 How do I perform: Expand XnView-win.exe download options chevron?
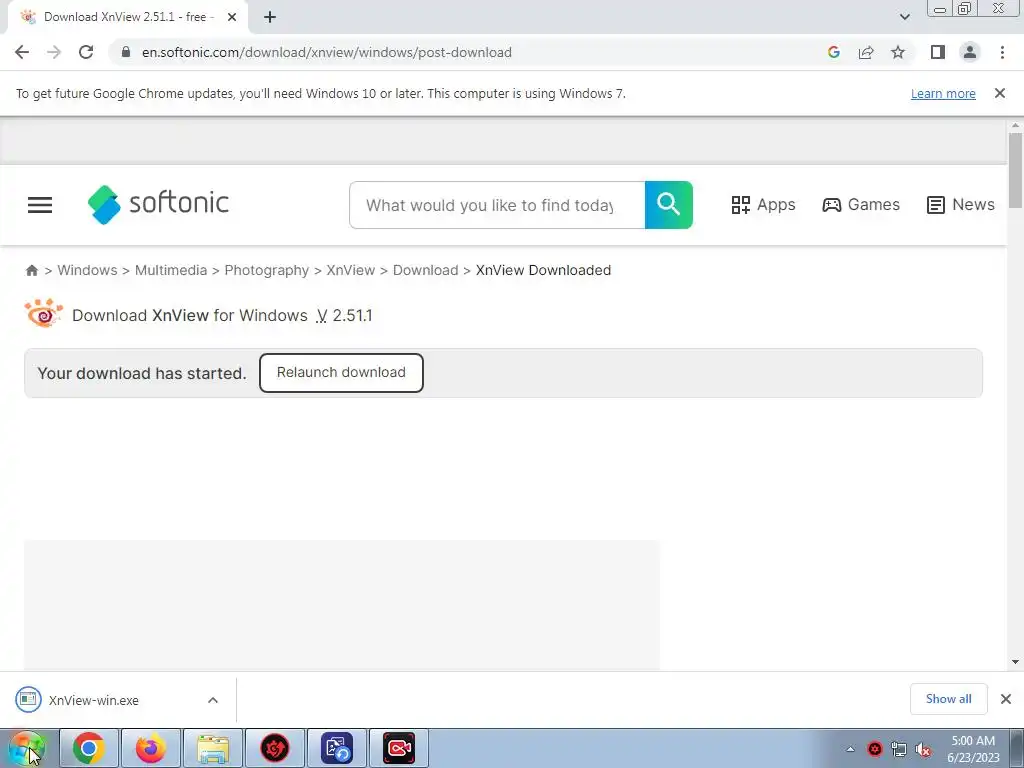tap(213, 700)
